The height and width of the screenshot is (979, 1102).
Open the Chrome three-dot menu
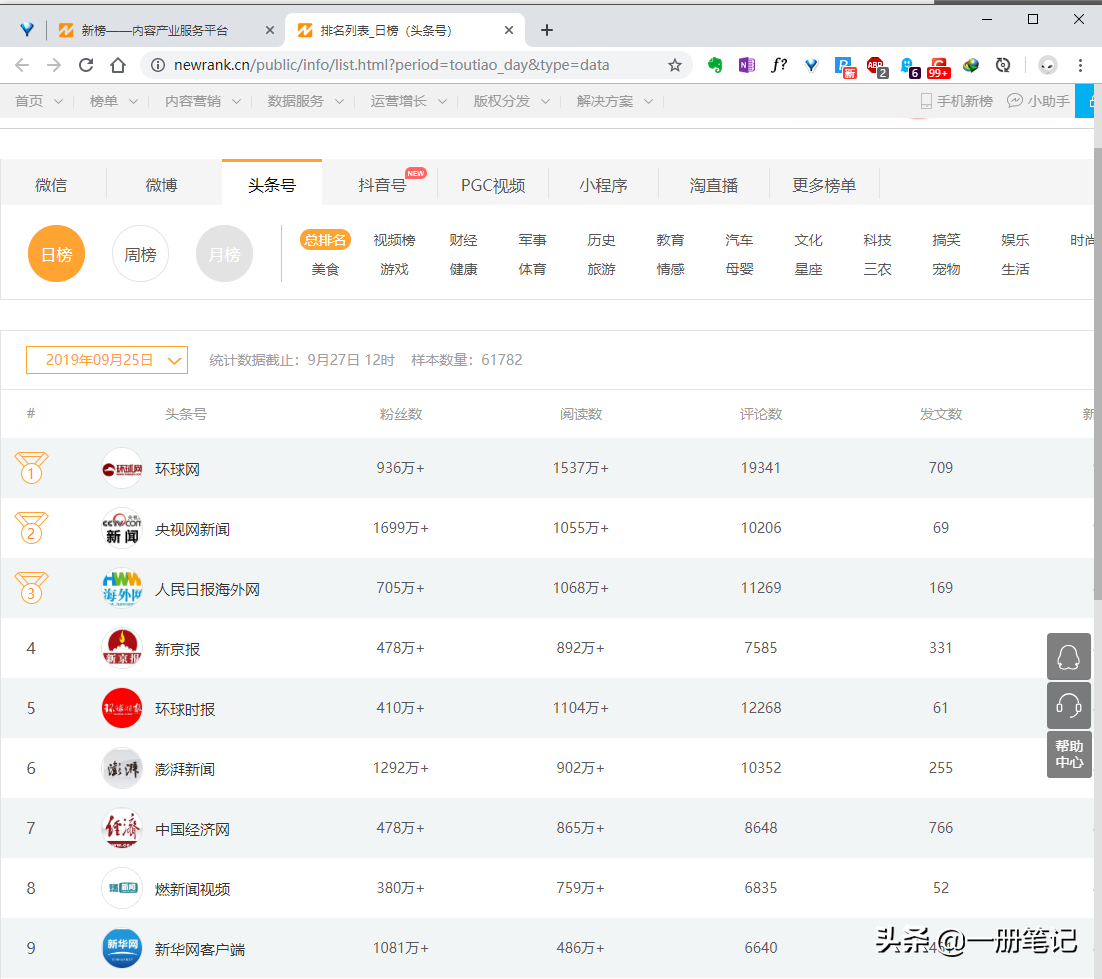[1080, 65]
